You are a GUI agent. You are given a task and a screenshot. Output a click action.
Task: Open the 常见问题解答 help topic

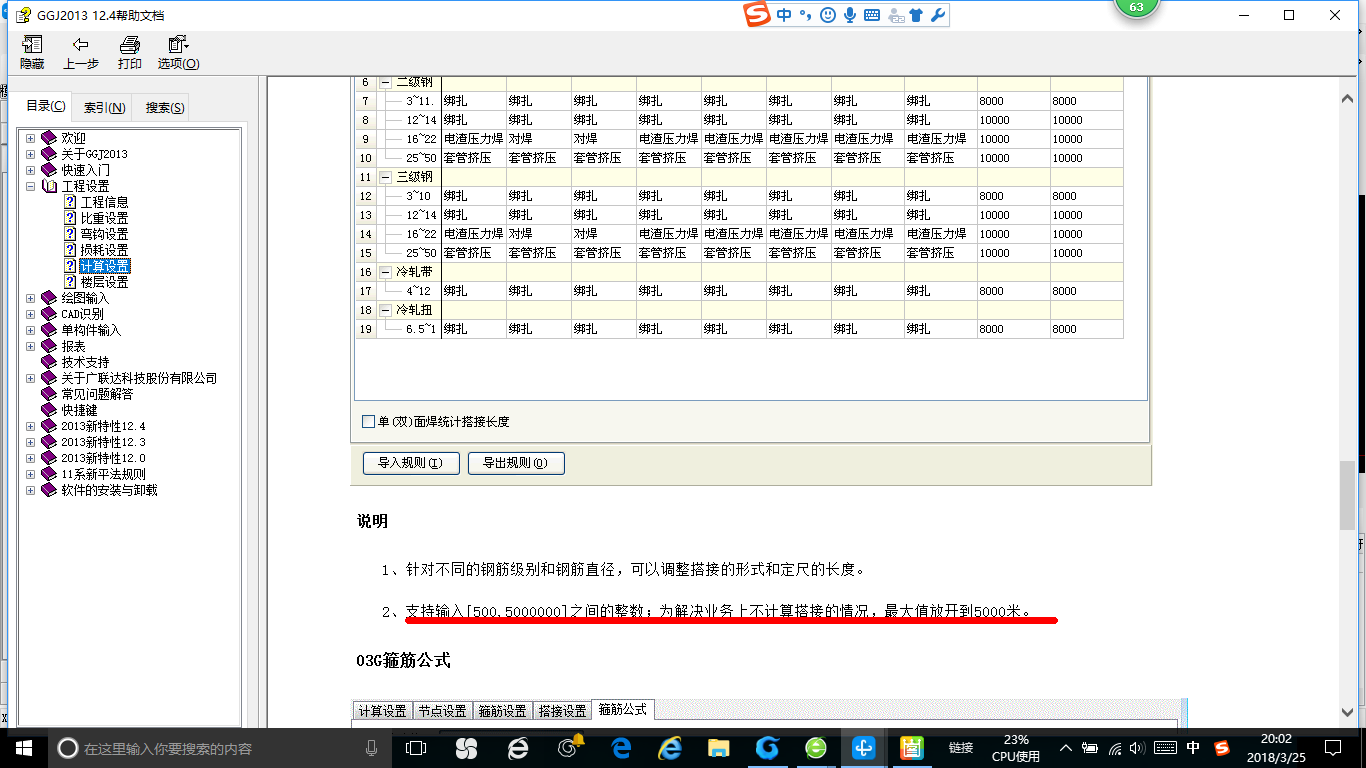[x=97, y=394]
